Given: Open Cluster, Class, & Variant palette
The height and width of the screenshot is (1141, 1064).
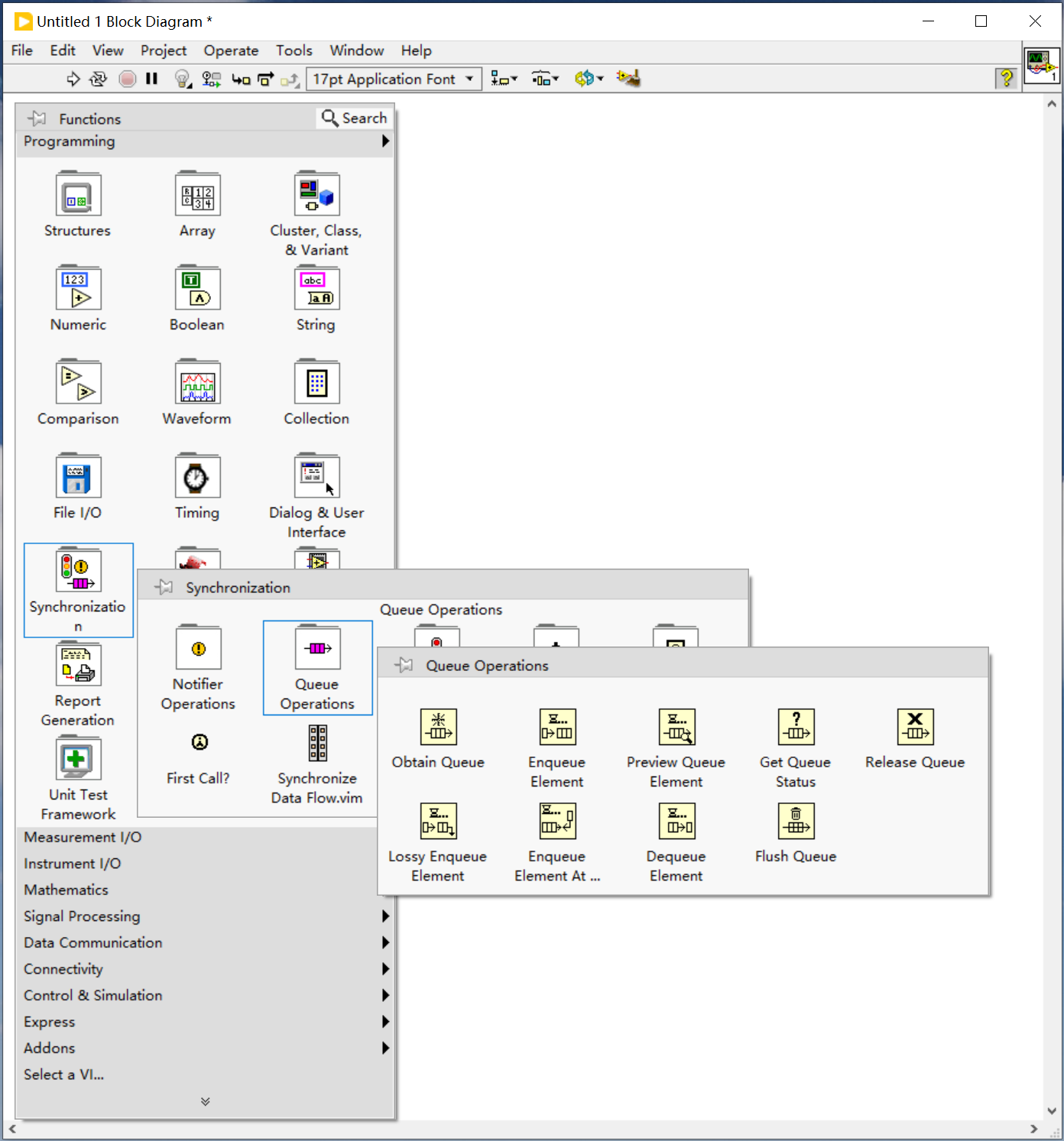Looking at the screenshot, I should click(x=316, y=213).
